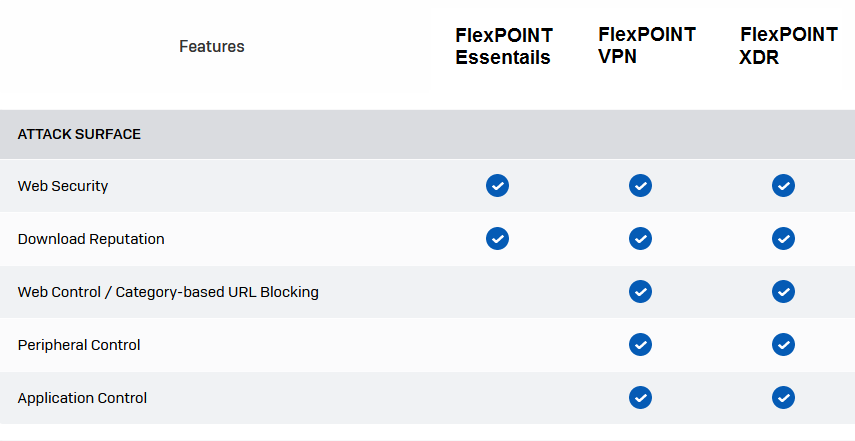The height and width of the screenshot is (441, 855).
Task: Click the FlexPOINT XDR column header
Action: (788, 45)
